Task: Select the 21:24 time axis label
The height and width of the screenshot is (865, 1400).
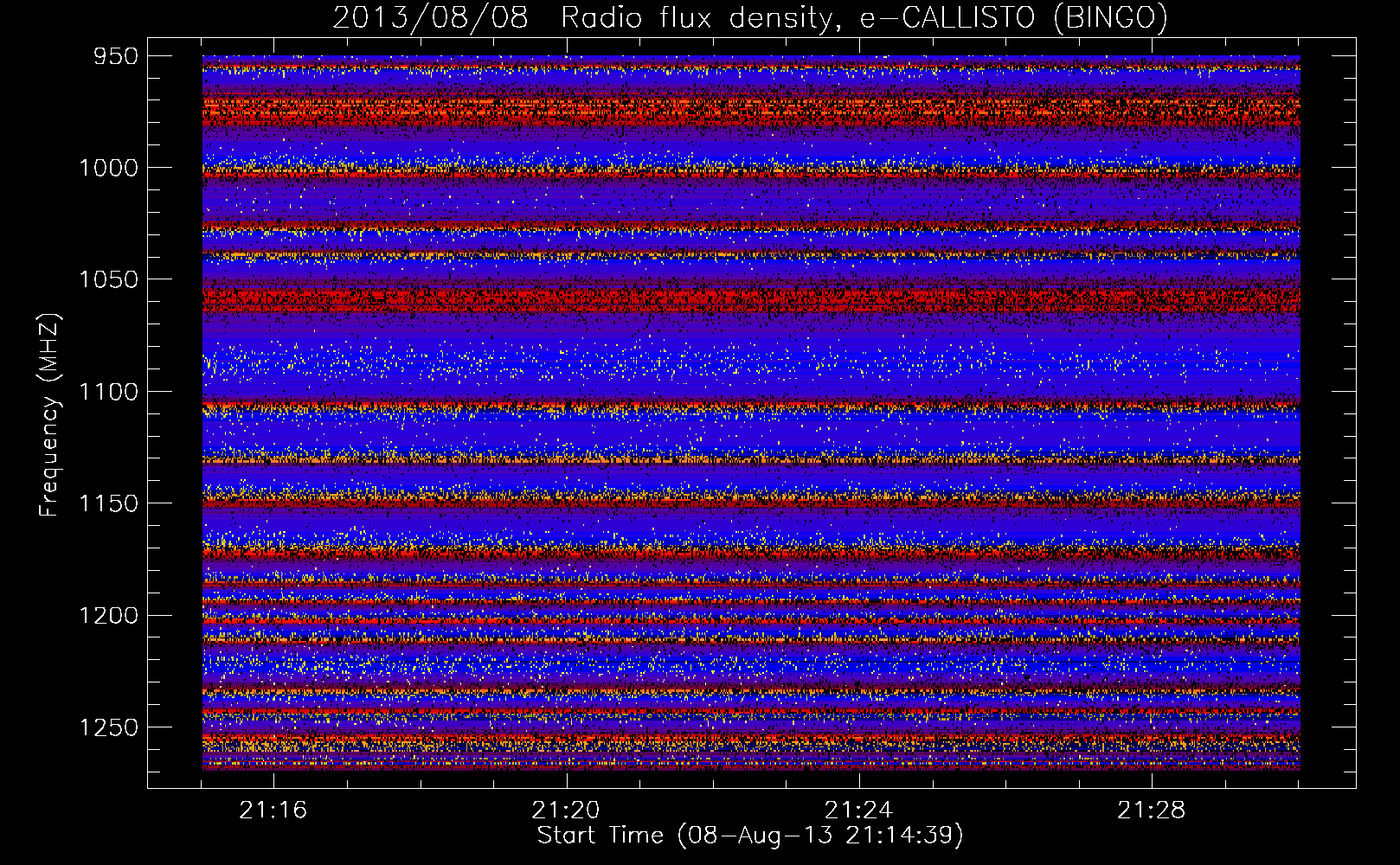Action: coord(858,811)
